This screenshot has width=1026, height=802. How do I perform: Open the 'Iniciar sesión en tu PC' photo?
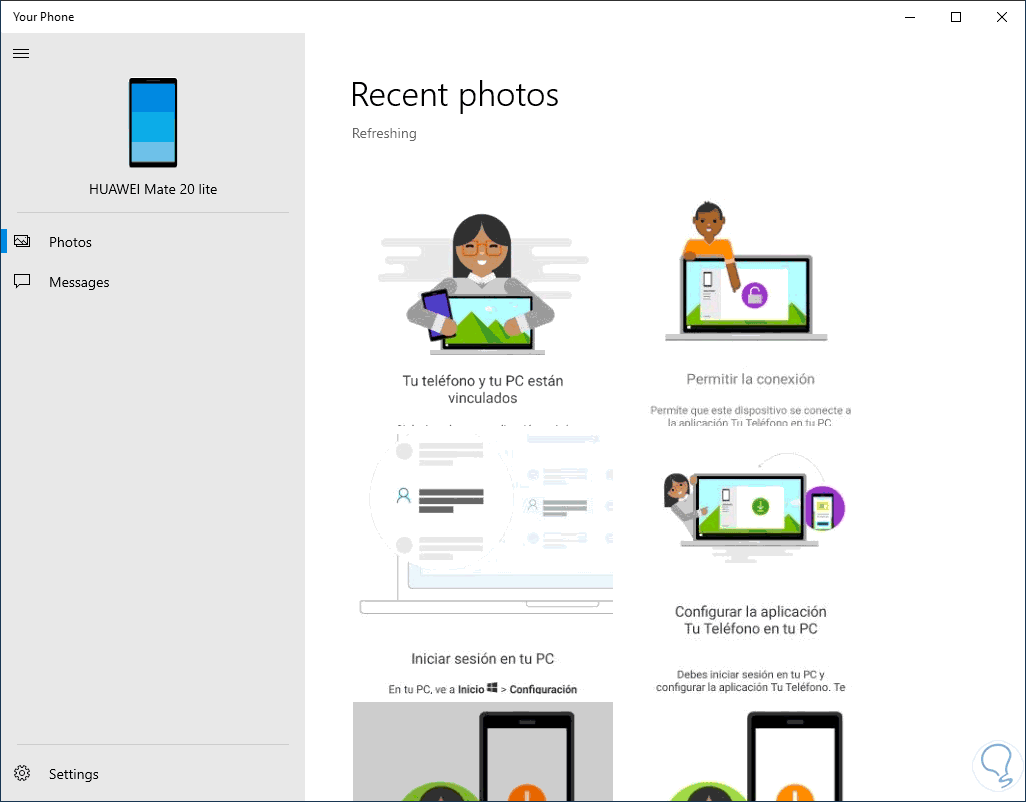[483, 563]
